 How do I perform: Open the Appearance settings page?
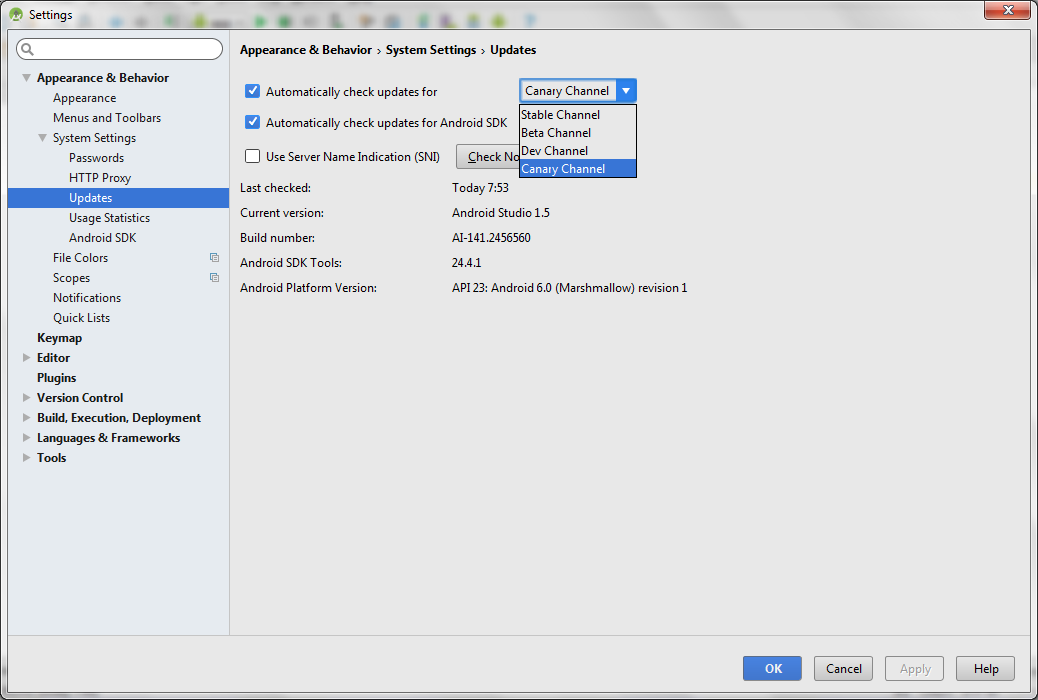tap(85, 98)
